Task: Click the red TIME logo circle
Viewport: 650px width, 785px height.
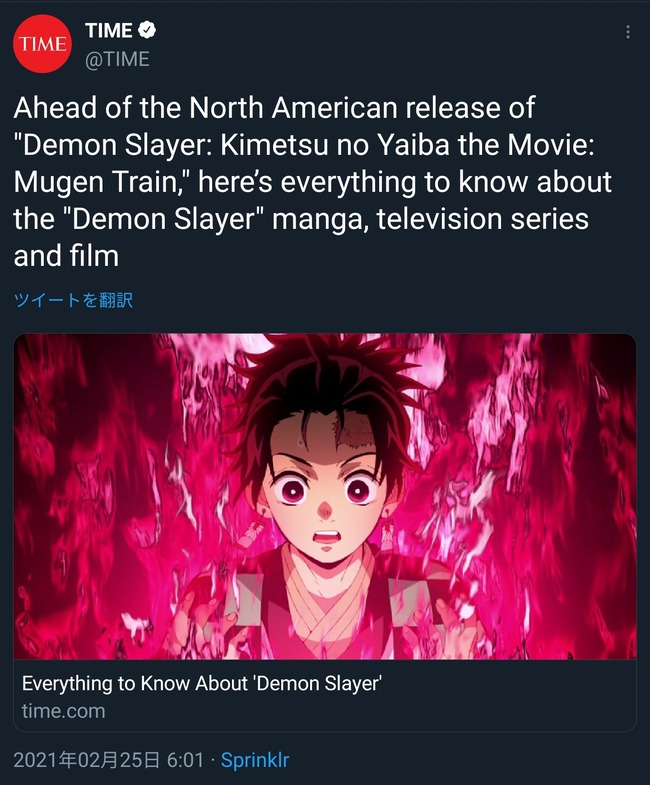Action: coord(43,44)
